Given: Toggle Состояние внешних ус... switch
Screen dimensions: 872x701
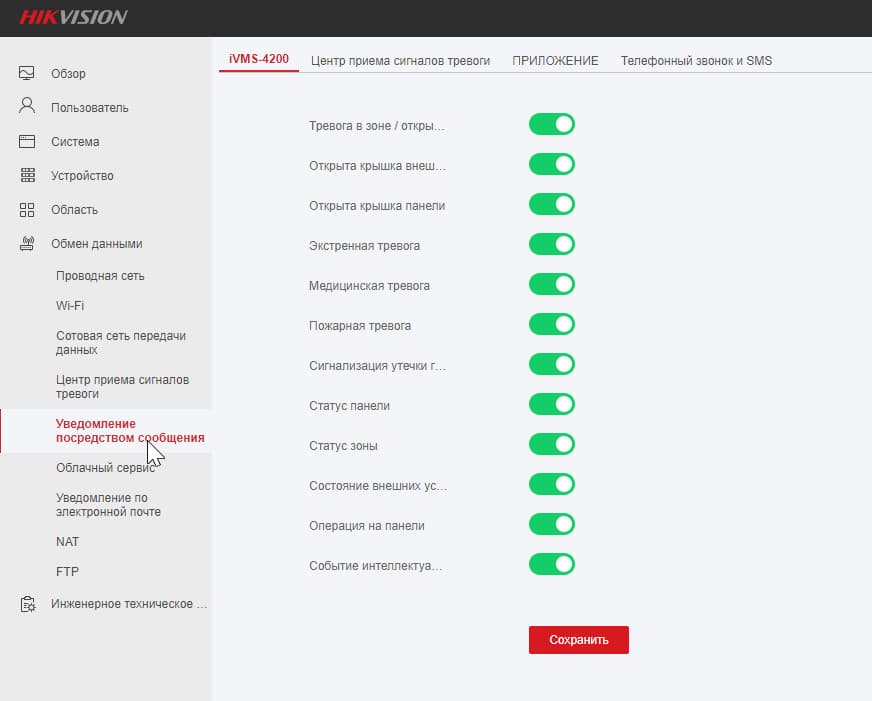Looking at the screenshot, I should (x=551, y=485).
